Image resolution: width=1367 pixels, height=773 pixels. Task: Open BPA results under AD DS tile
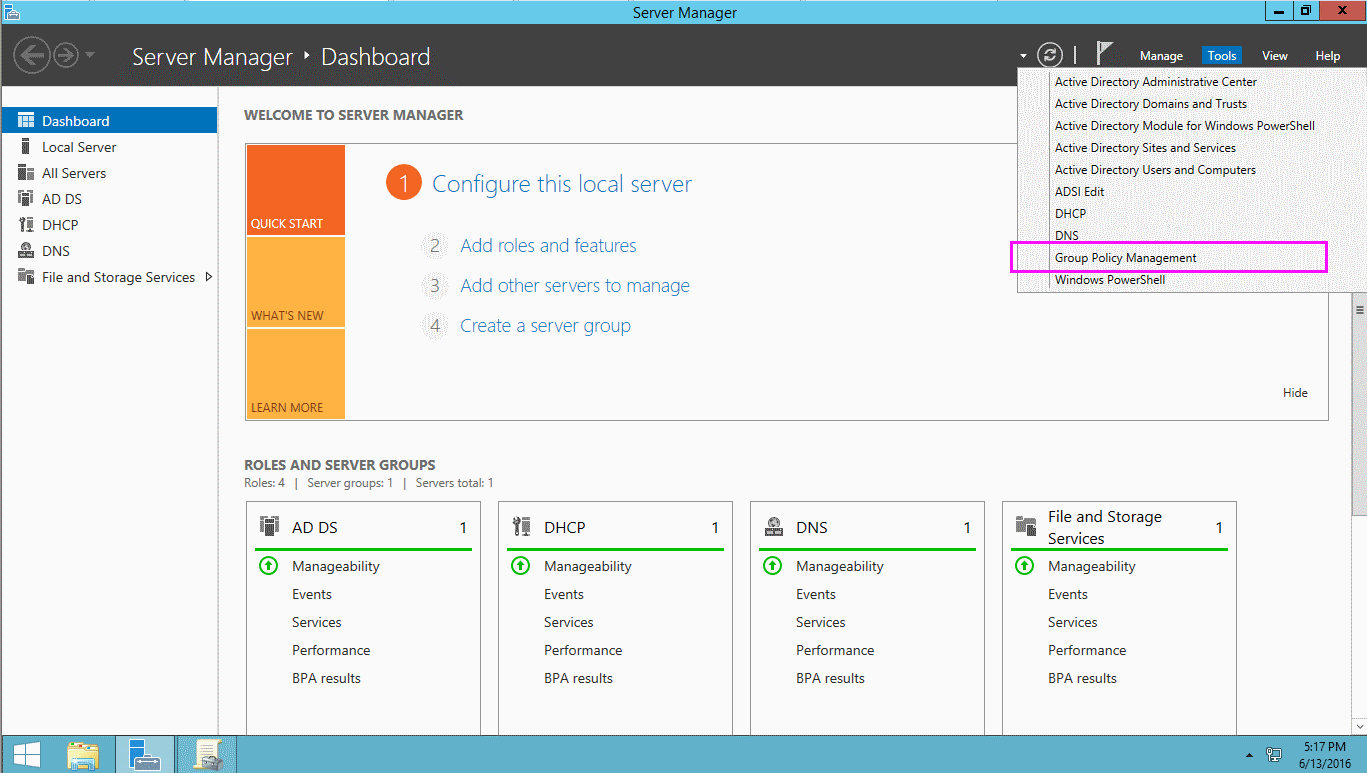pyautogui.click(x=326, y=678)
